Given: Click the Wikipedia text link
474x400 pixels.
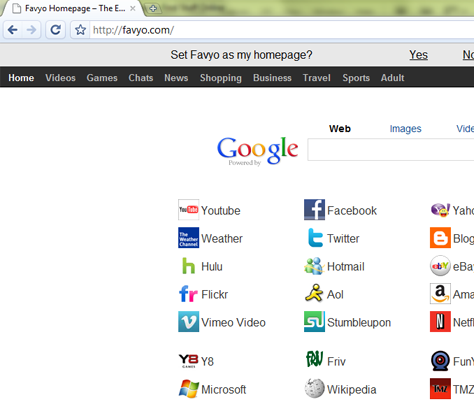Looking at the screenshot, I should (352, 390).
